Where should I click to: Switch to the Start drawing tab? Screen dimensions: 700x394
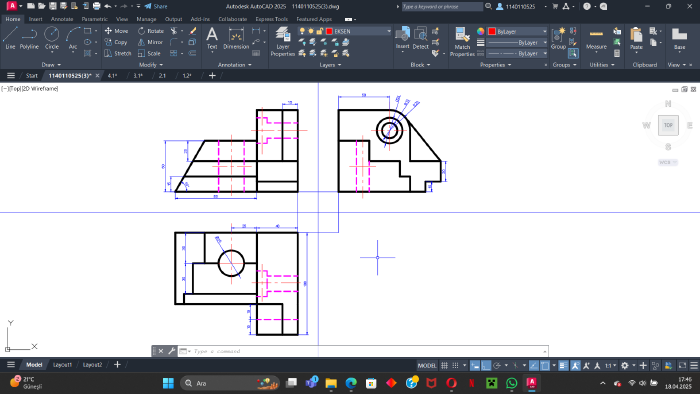click(31, 75)
